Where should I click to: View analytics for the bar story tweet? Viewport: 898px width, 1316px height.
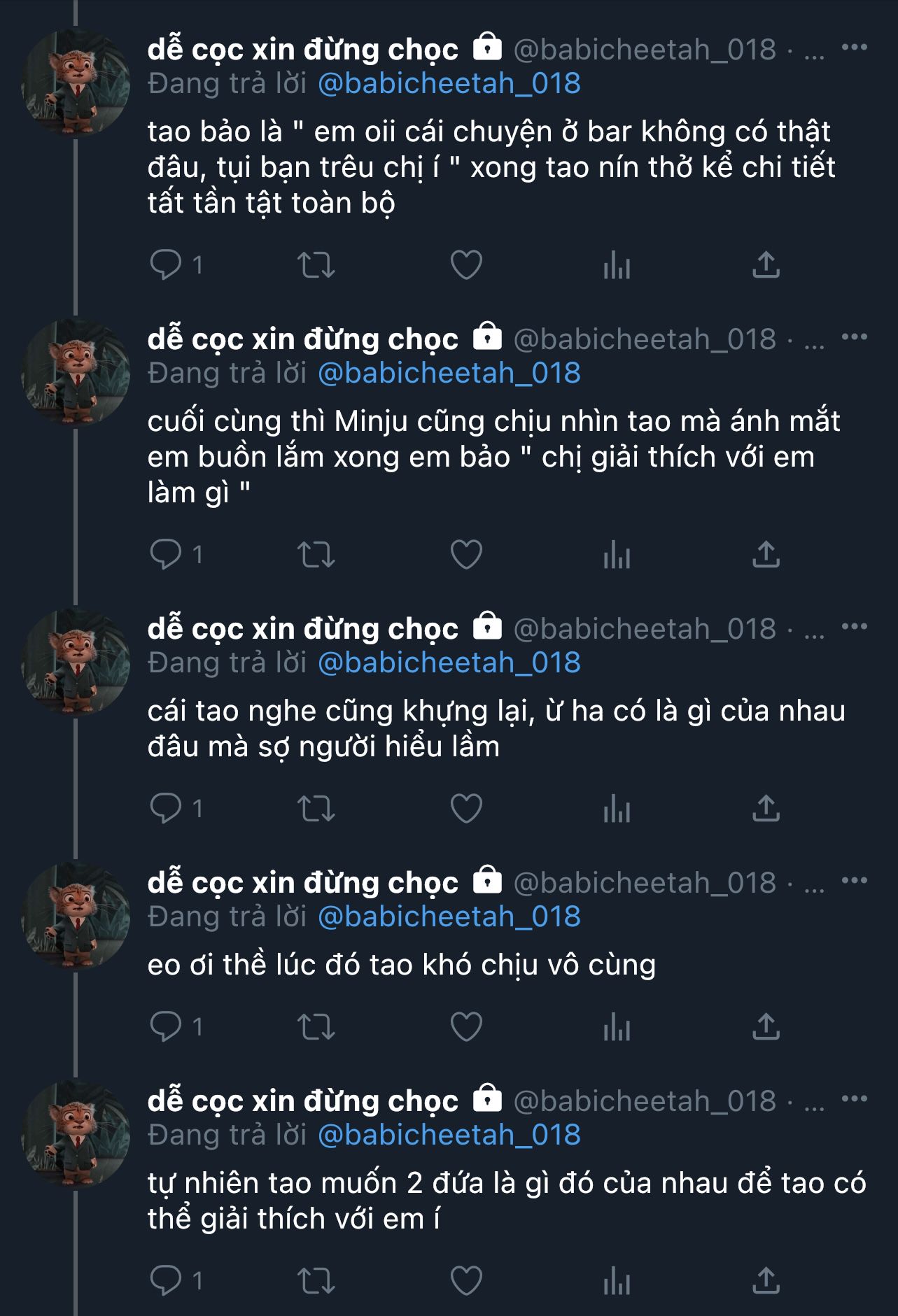(x=617, y=265)
